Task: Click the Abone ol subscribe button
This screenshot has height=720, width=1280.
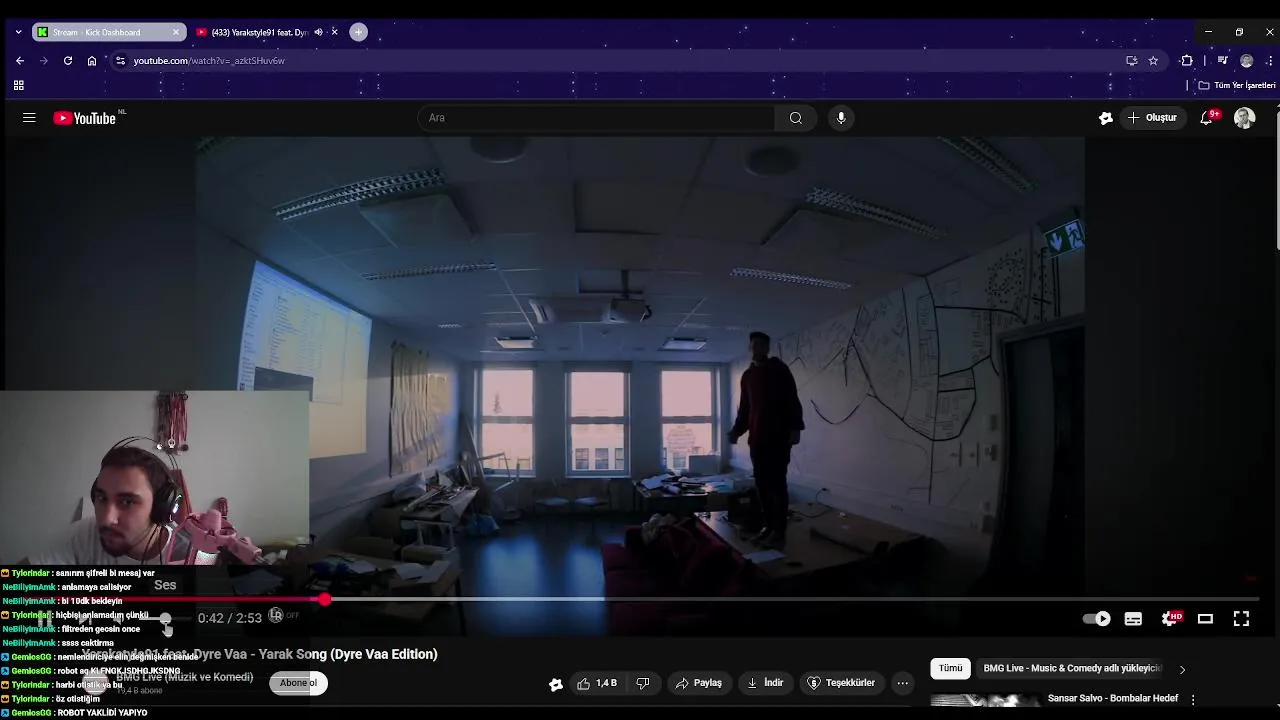Action: click(x=298, y=683)
